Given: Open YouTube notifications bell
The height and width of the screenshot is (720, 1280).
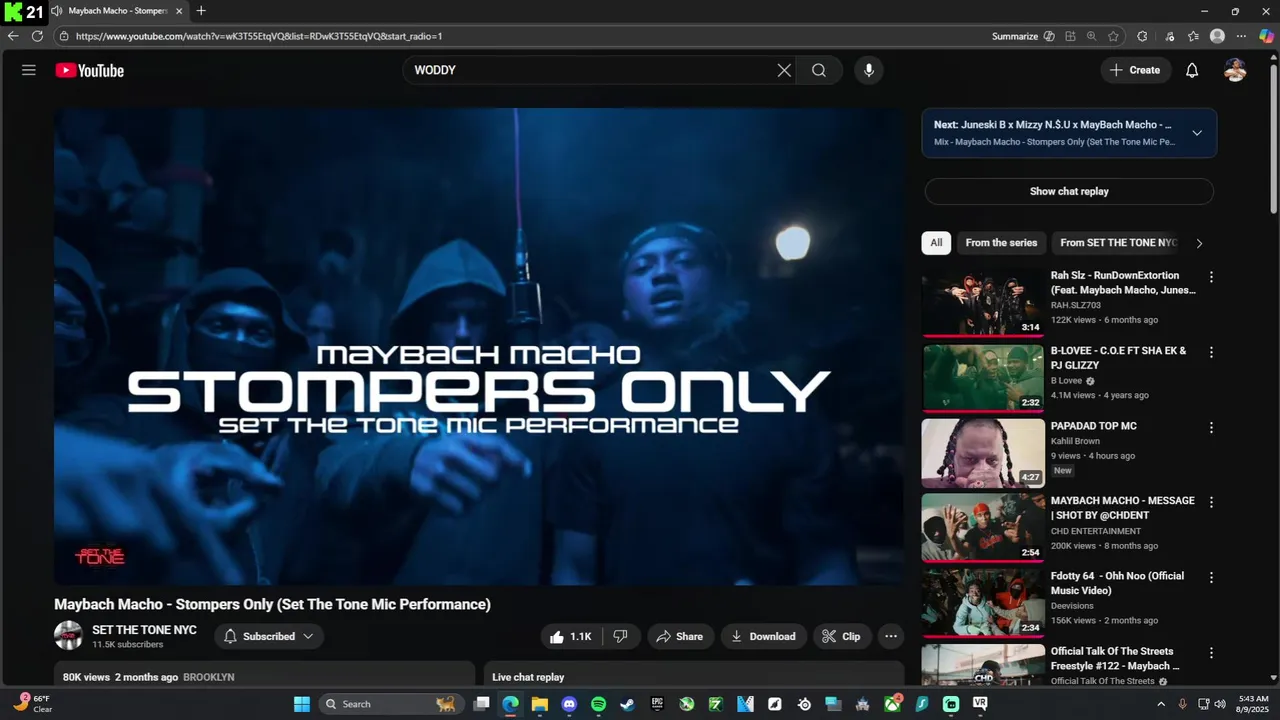Looking at the screenshot, I should coord(1192,70).
